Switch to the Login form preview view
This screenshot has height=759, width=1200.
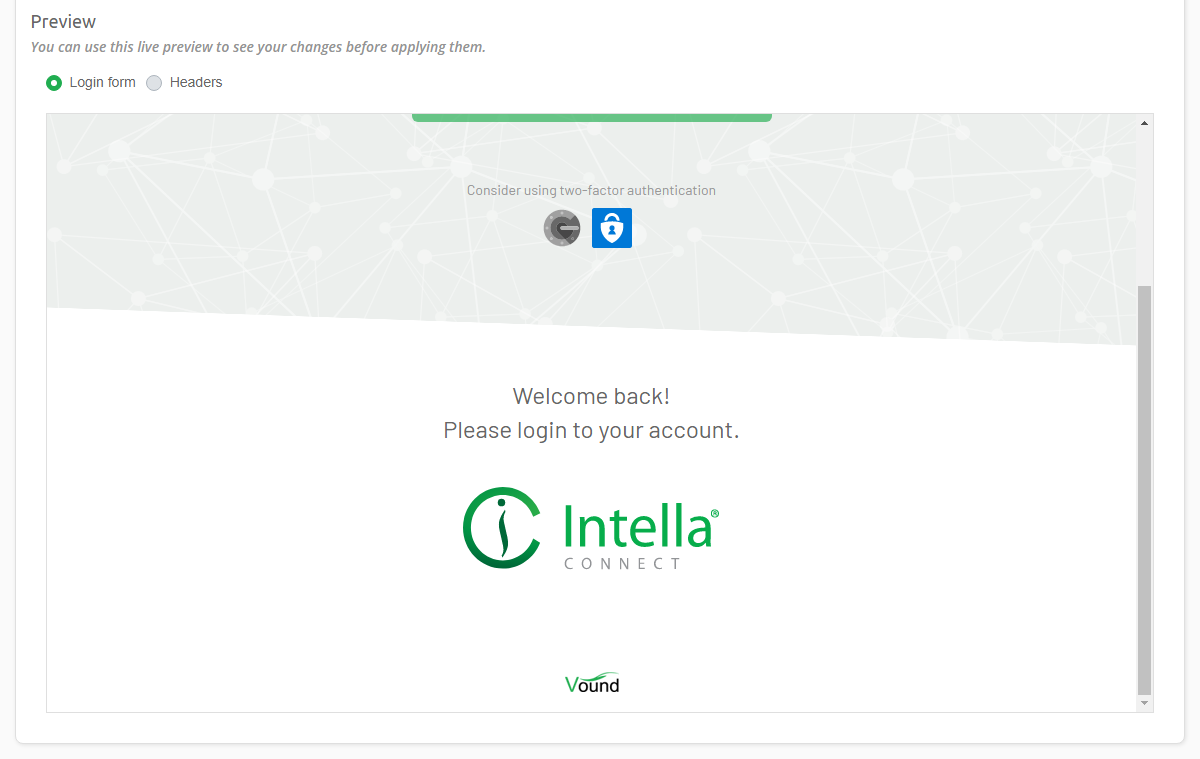[x=53, y=82]
